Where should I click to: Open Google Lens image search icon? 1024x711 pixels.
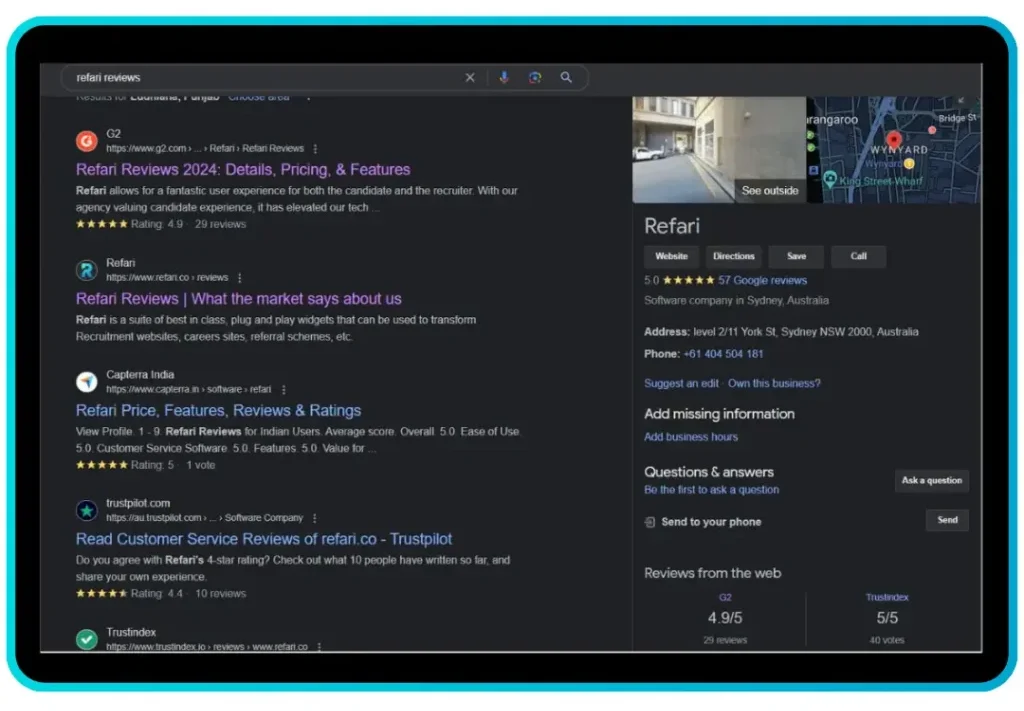(535, 78)
